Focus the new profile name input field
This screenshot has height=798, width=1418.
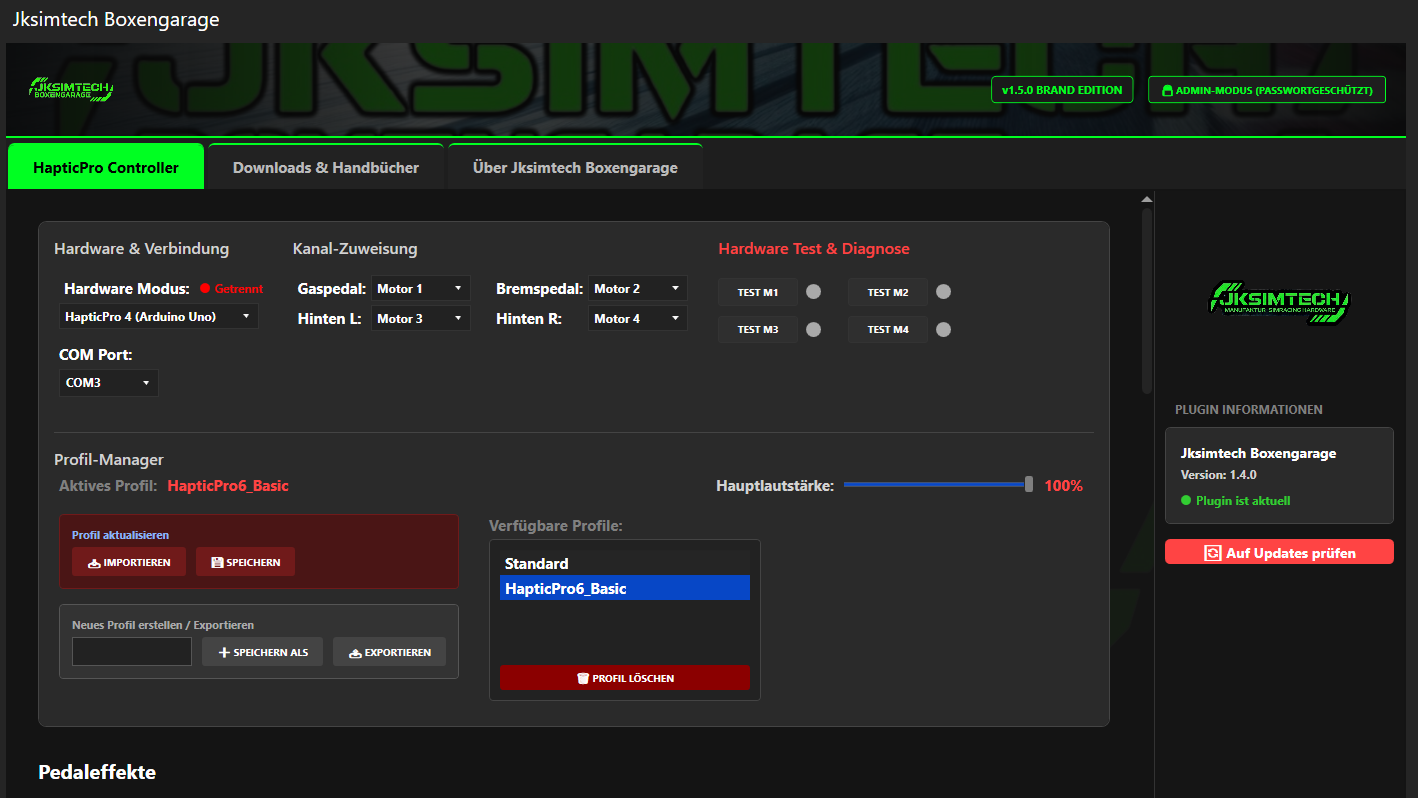click(132, 652)
